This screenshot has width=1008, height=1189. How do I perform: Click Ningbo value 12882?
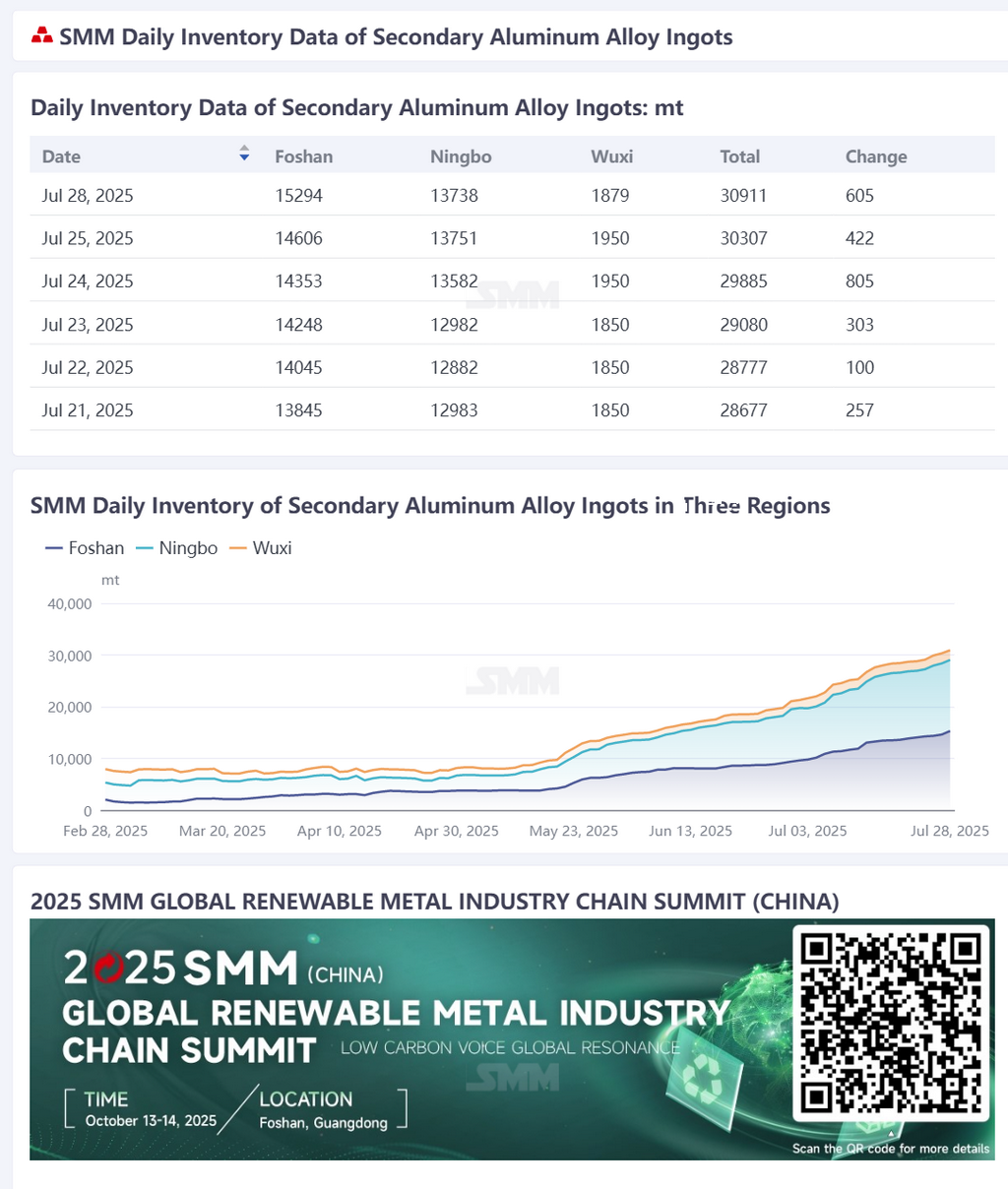(x=454, y=367)
